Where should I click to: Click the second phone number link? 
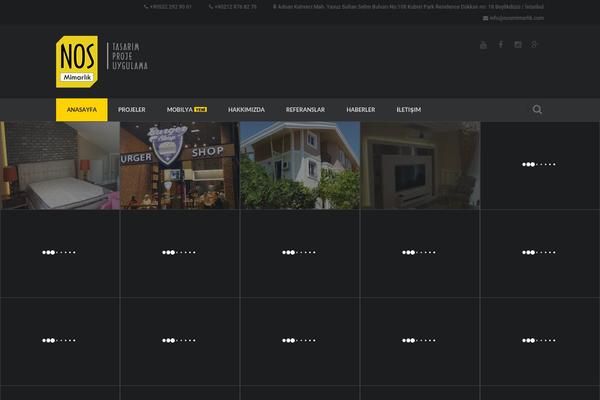point(233,7)
